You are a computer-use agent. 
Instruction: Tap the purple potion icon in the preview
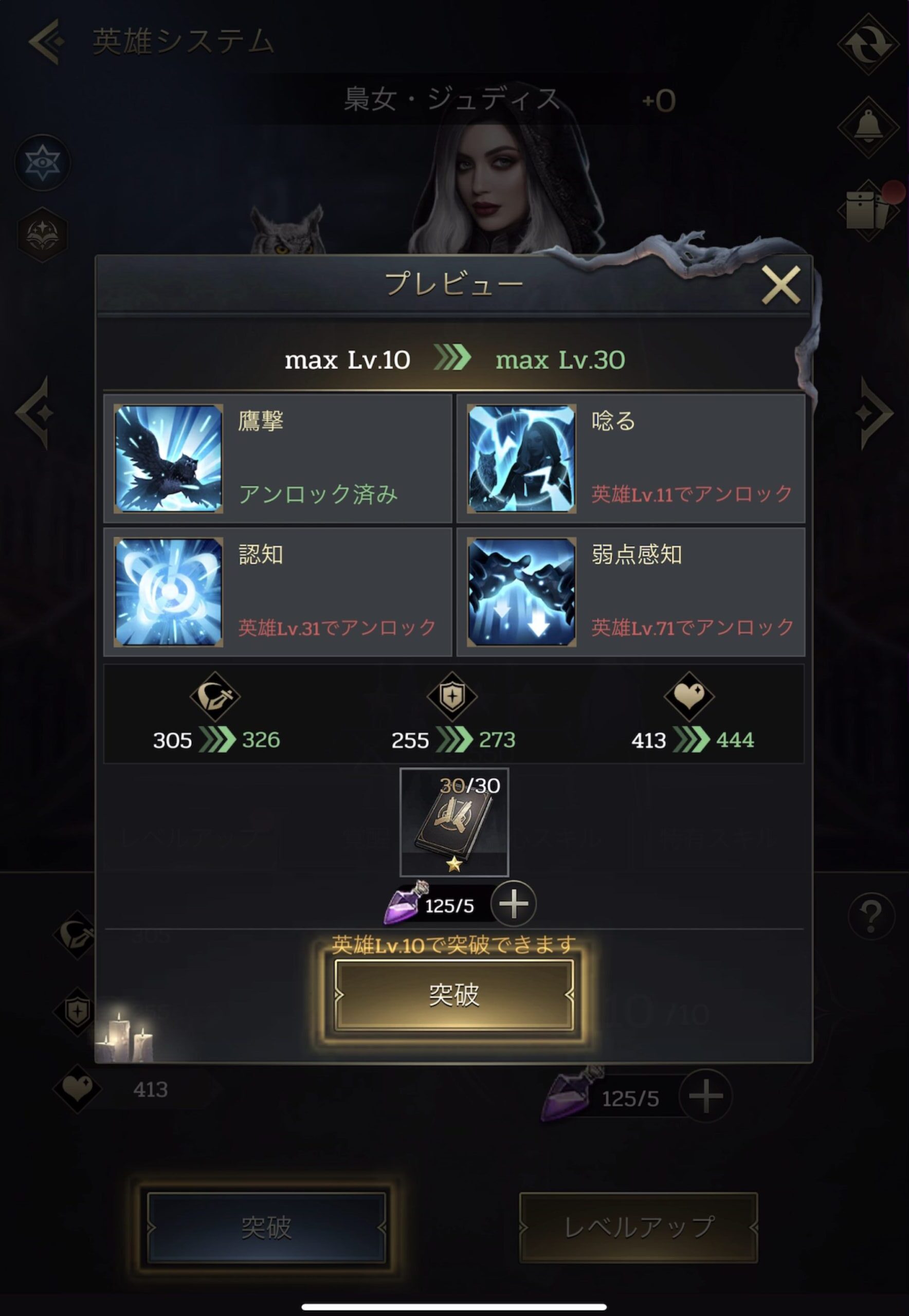[x=407, y=903]
